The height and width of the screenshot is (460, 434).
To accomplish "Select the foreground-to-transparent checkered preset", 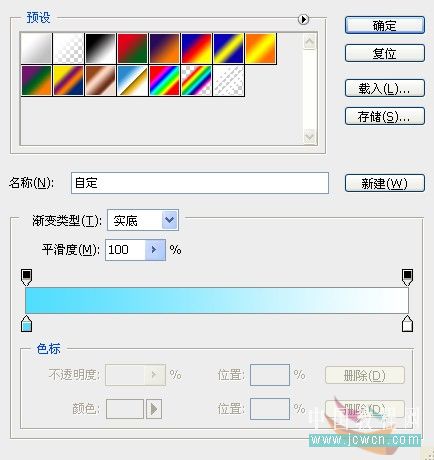I will pyautogui.click(x=68, y=48).
